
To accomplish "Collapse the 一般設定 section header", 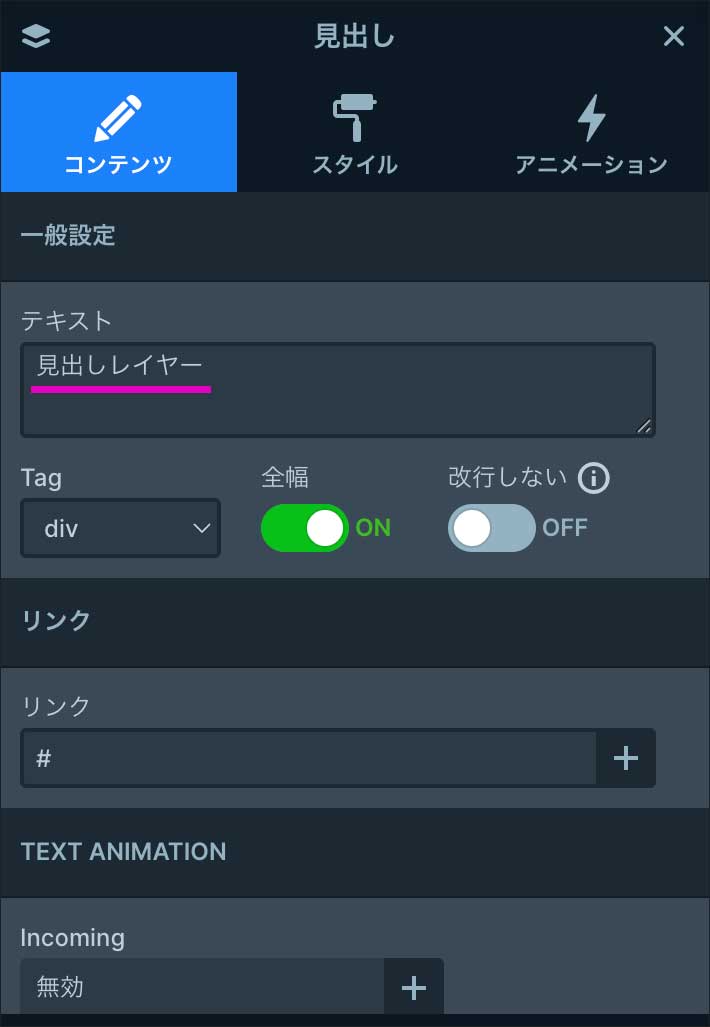I will pyautogui.click(x=355, y=236).
